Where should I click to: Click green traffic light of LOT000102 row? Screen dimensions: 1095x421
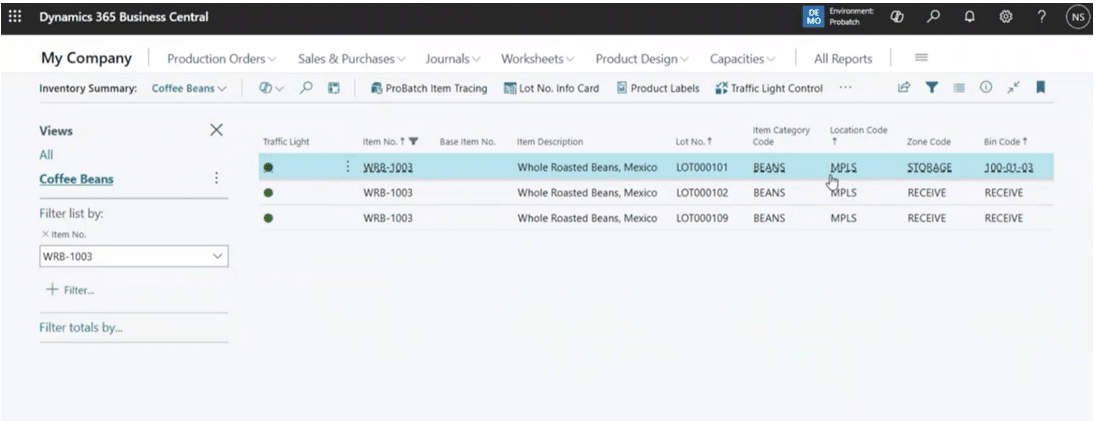click(268, 193)
